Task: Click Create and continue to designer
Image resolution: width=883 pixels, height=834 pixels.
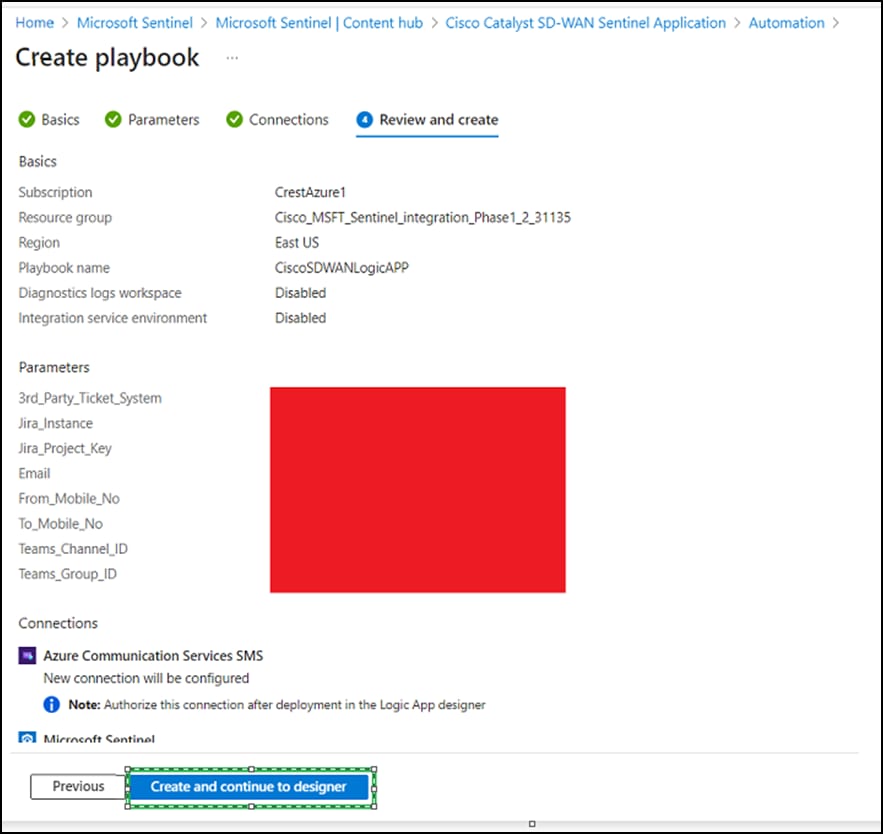Action: (248, 787)
